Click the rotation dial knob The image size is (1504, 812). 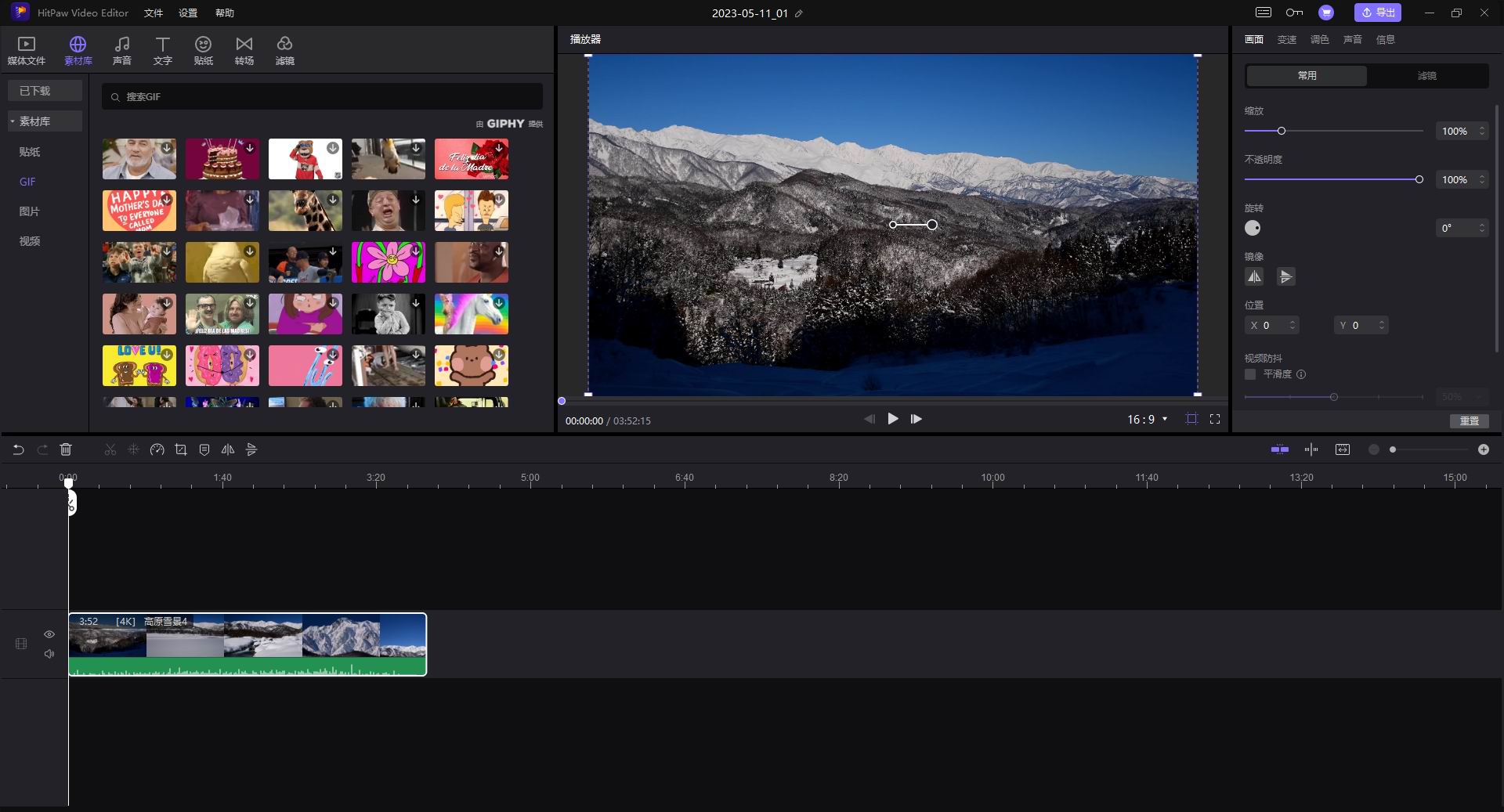pos(1253,228)
